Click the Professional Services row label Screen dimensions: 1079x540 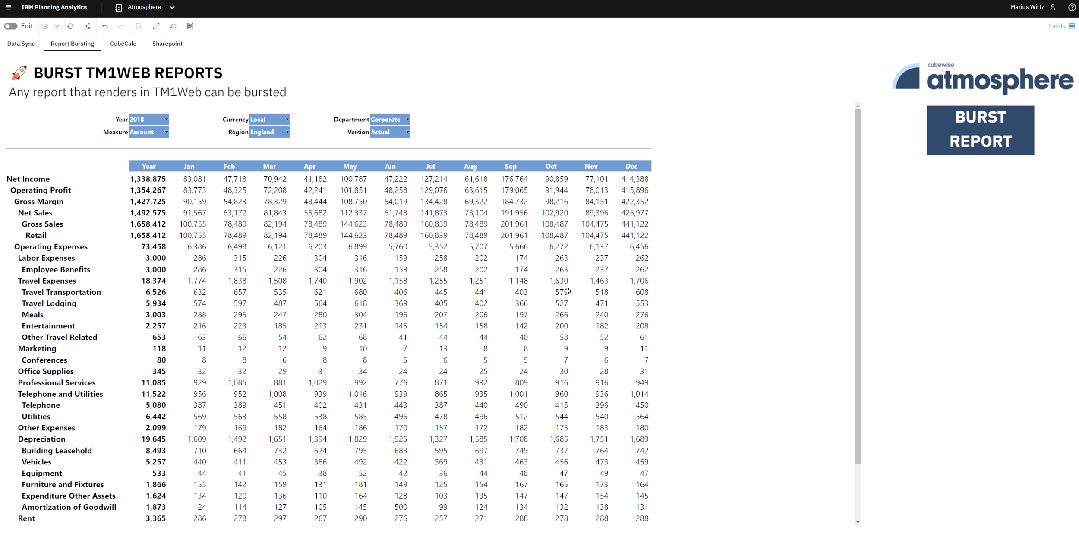(56, 382)
